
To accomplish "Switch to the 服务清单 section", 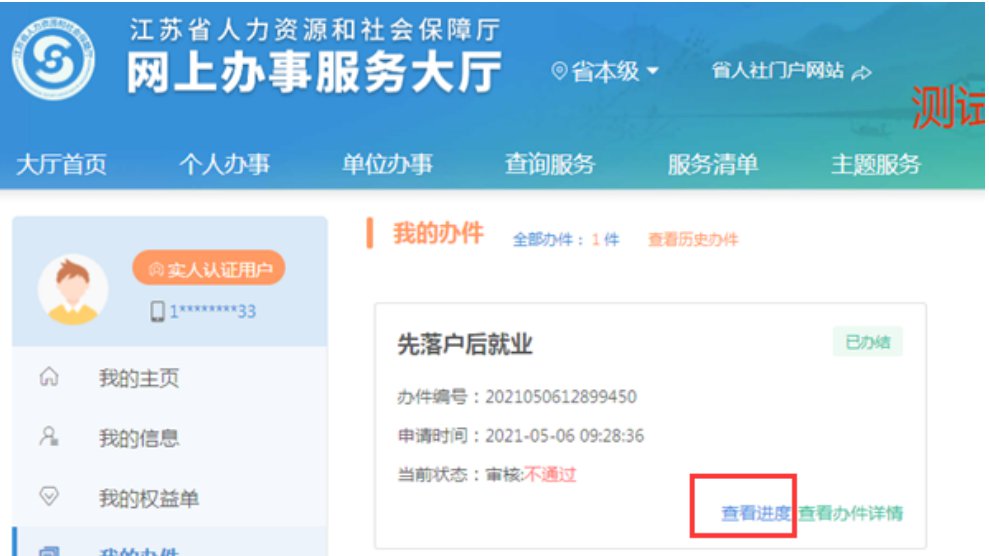I will 713,164.
